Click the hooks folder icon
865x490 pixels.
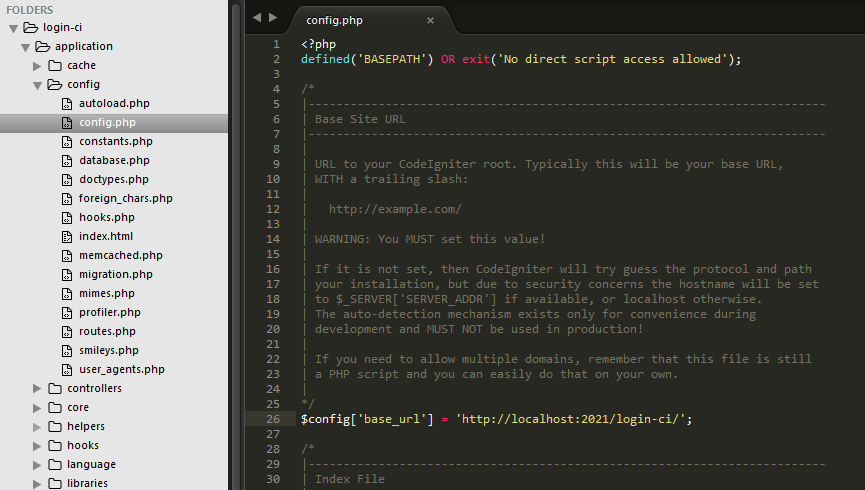point(55,446)
